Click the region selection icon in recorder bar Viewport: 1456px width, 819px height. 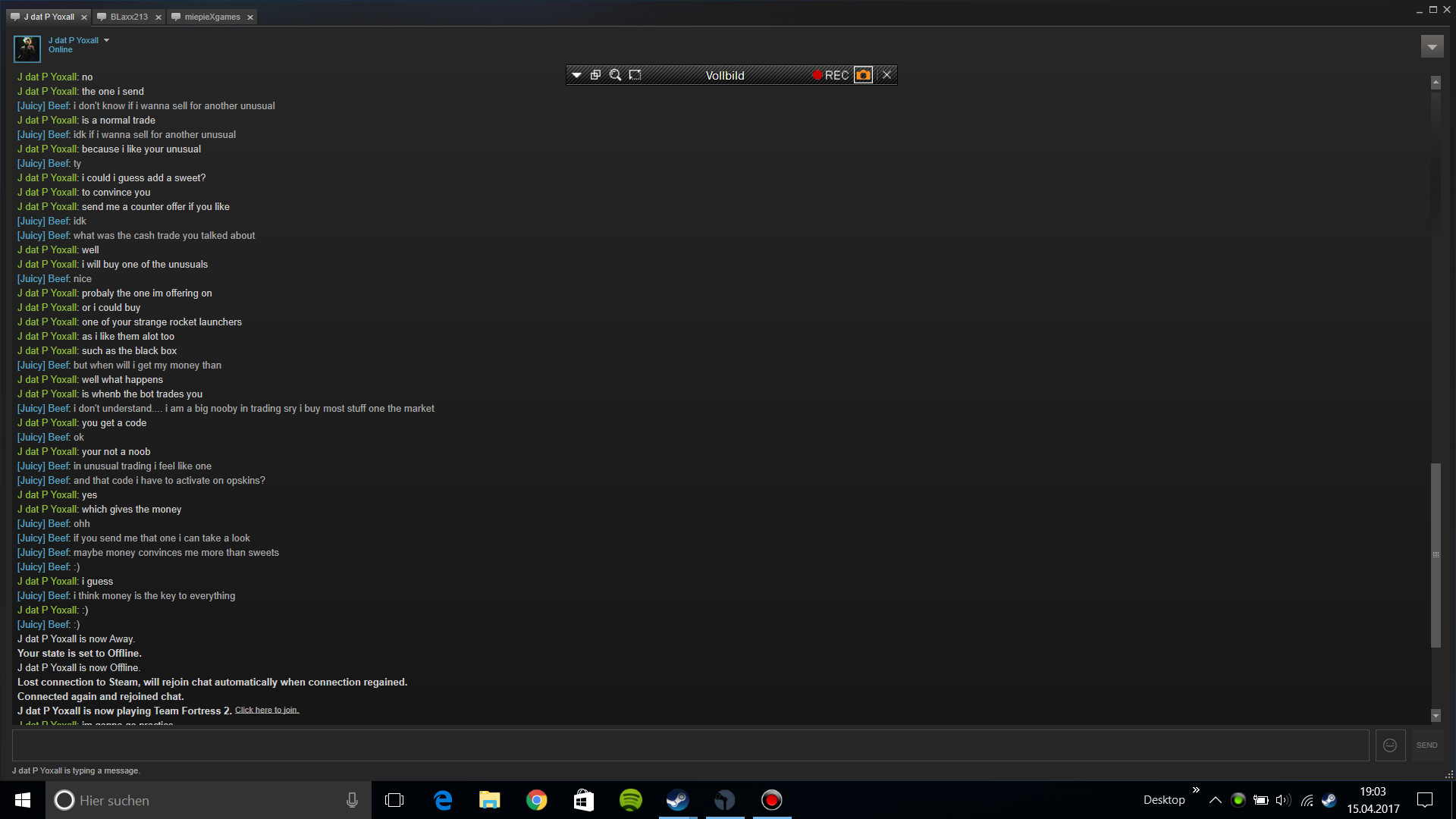click(635, 75)
